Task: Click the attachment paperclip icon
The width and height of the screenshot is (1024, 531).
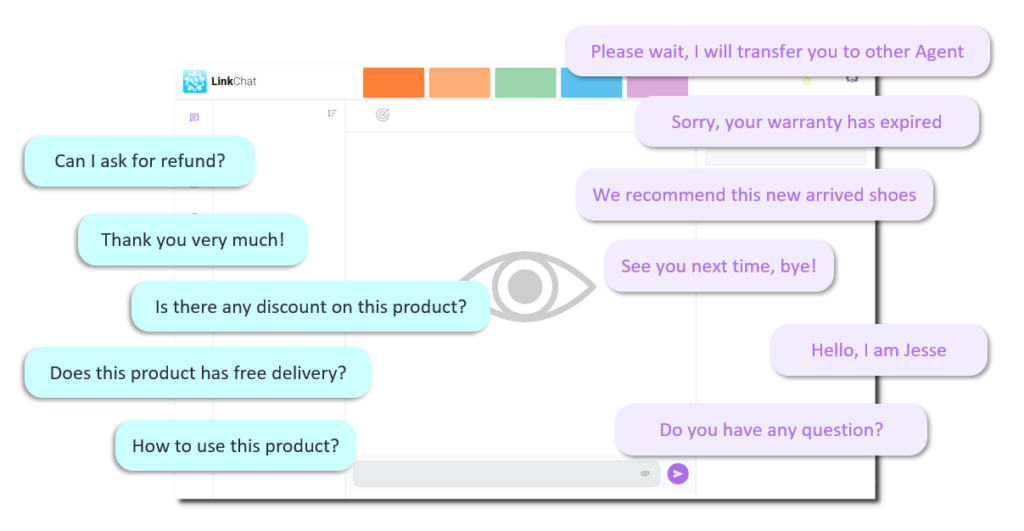Action: pos(645,474)
